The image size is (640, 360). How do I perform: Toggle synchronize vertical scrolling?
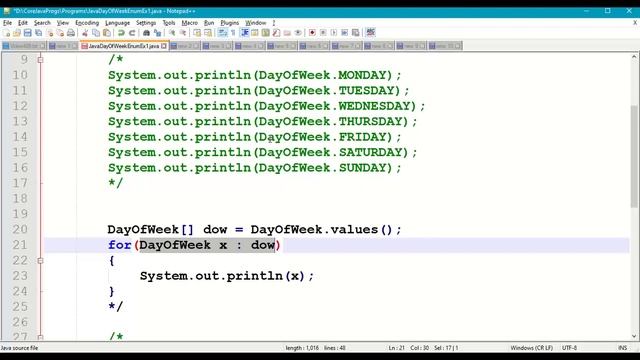pyautogui.click(x=197, y=33)
